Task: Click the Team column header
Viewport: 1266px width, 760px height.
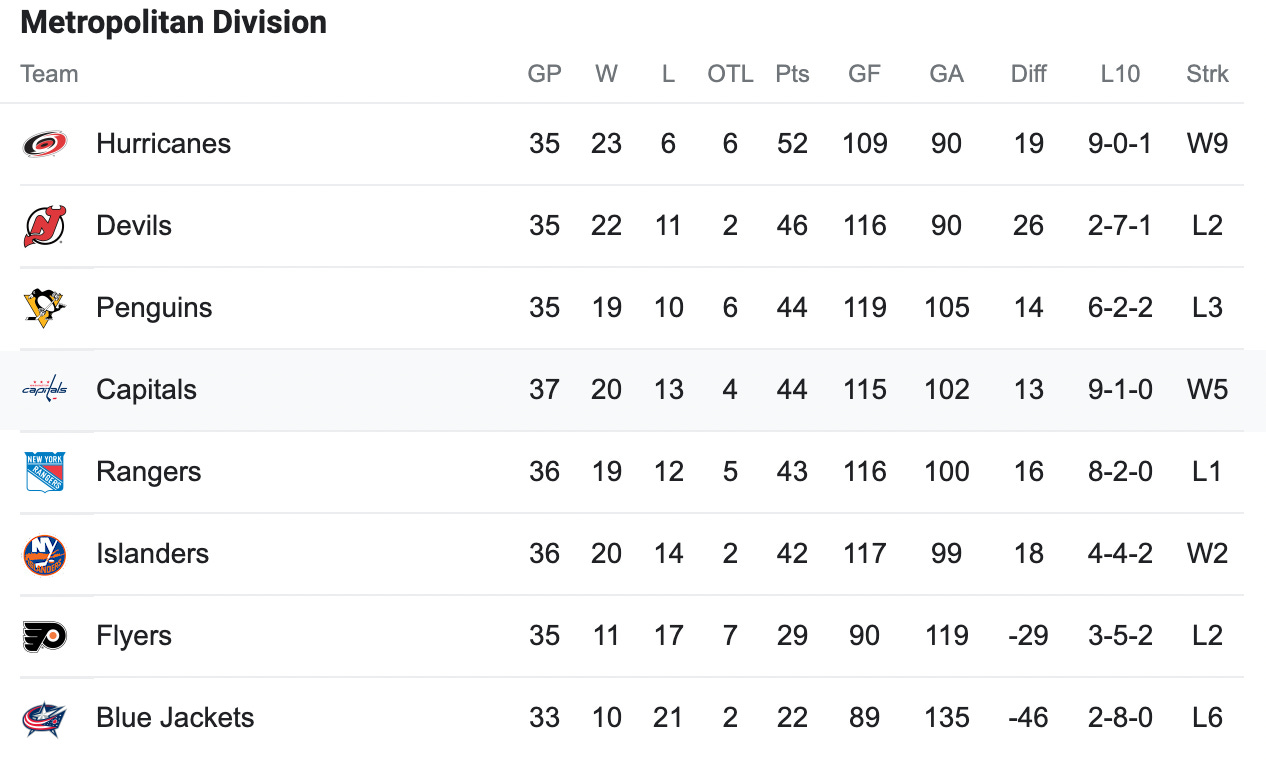Action: [x=49, y=74]
